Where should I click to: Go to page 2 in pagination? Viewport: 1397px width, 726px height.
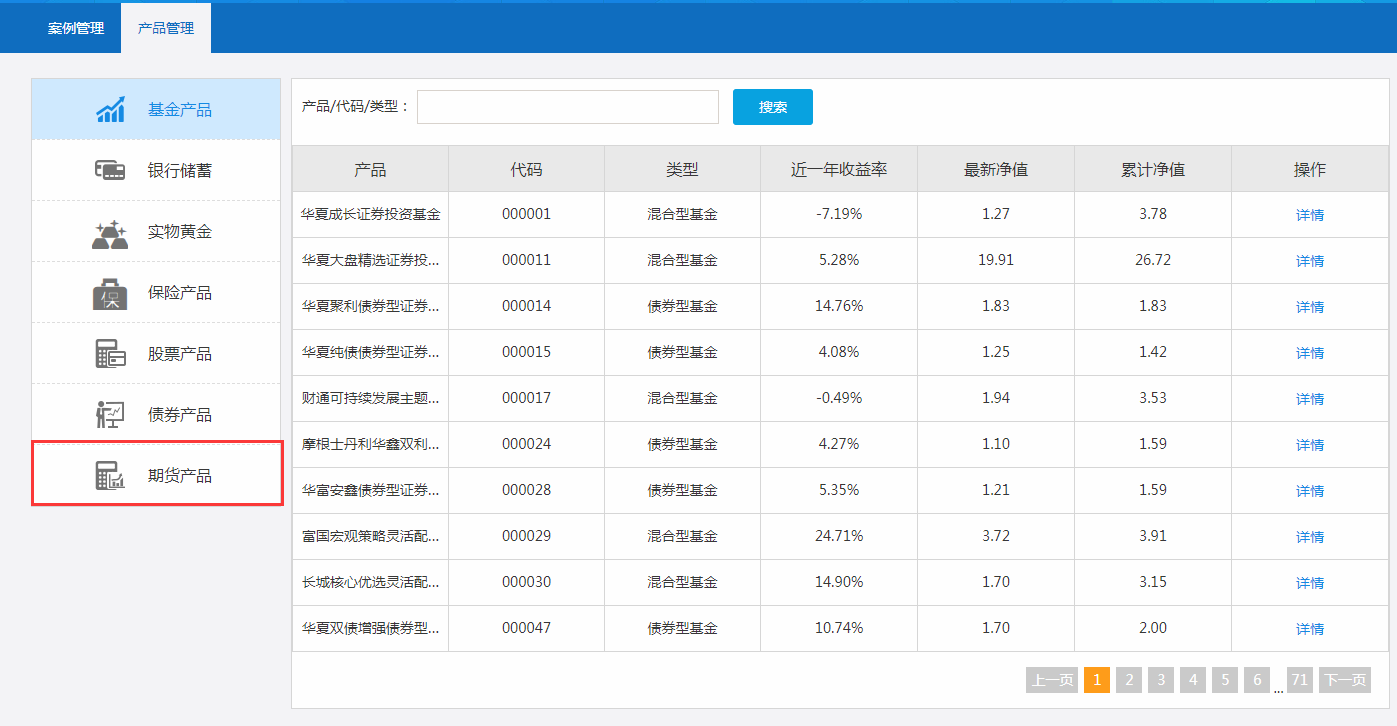click(1128, 681)
